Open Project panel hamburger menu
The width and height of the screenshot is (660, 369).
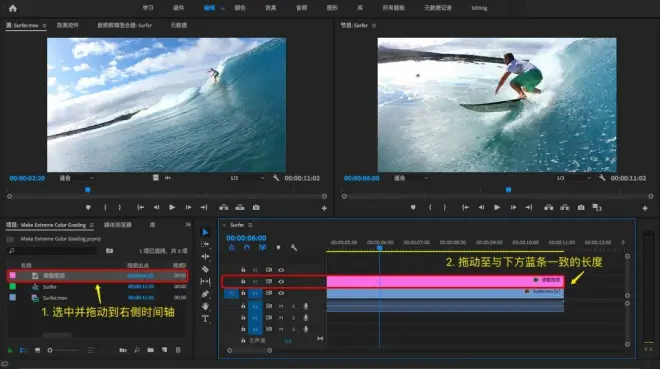click(92, 225)
